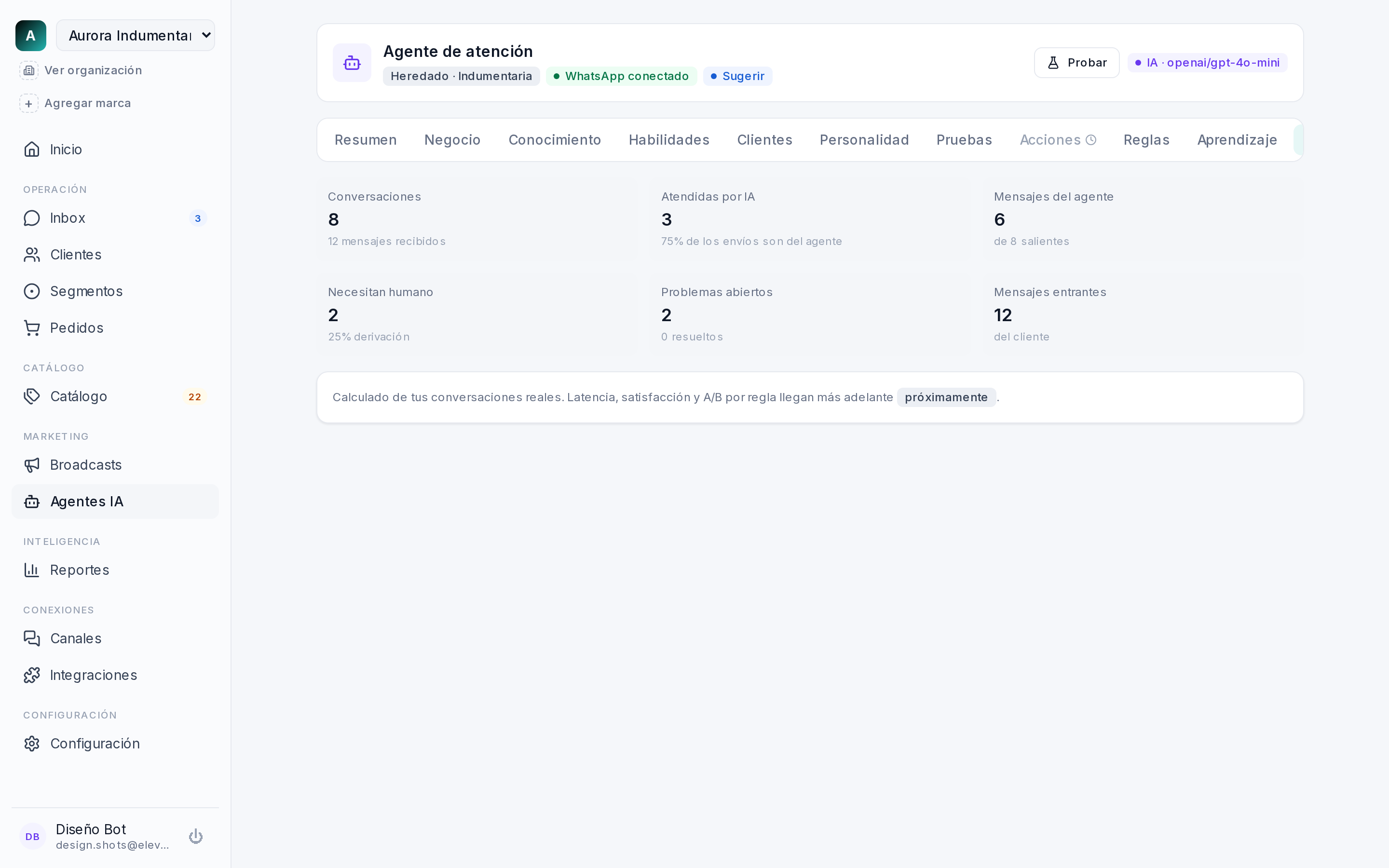Open Catálogo in the sidebar
This screenshot has height=868, width=1389.
click(x=115, y=397)
